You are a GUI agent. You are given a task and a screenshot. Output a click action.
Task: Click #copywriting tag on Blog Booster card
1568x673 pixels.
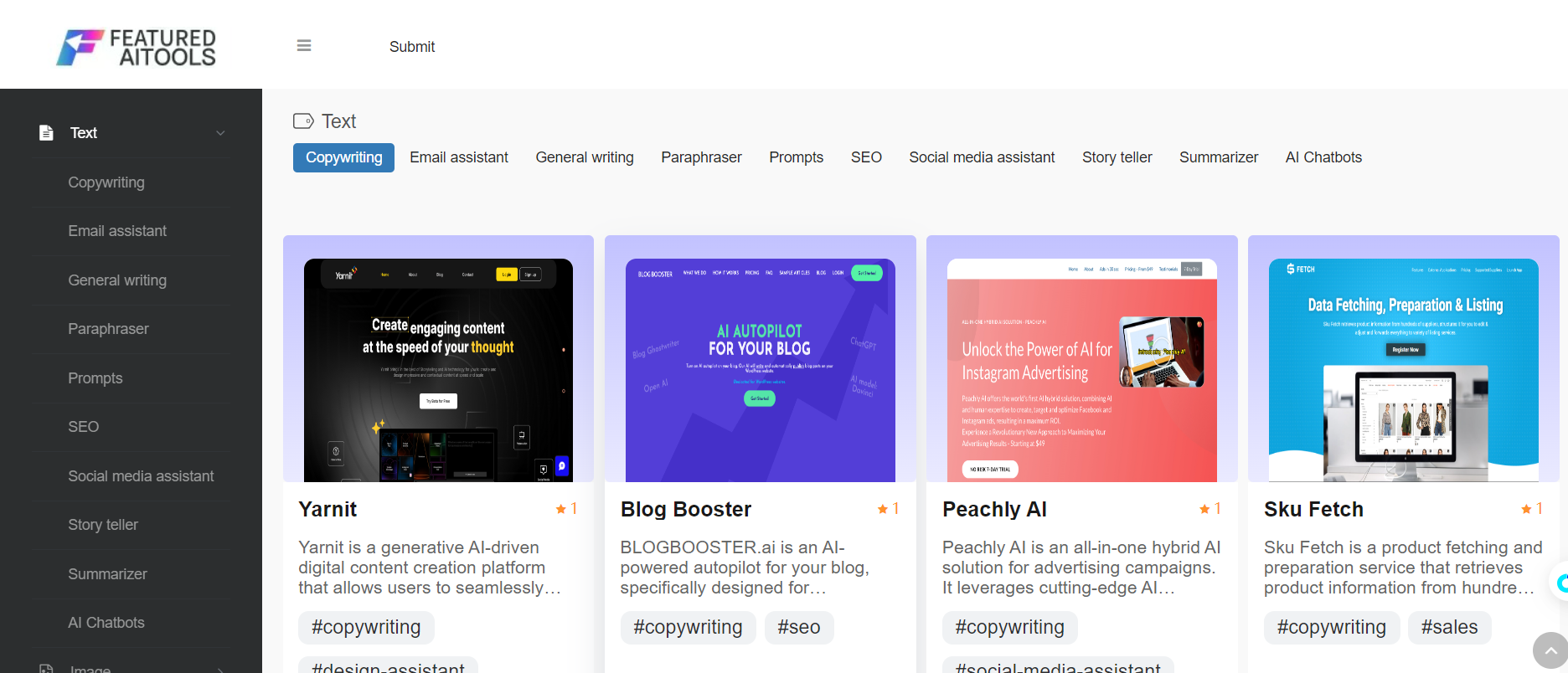coord(688,627)
